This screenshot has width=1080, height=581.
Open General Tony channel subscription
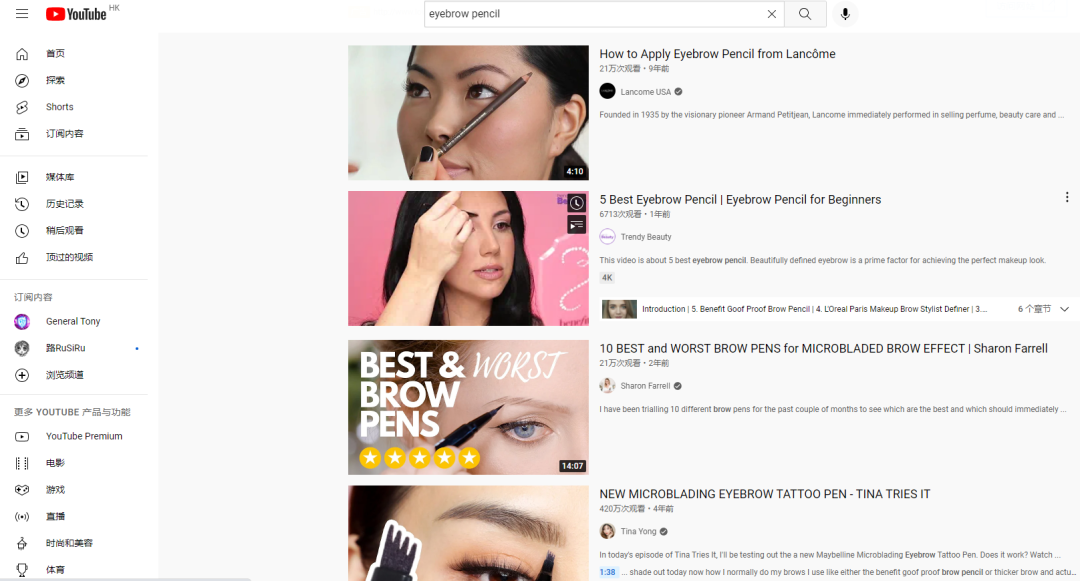tap(74, 321)
